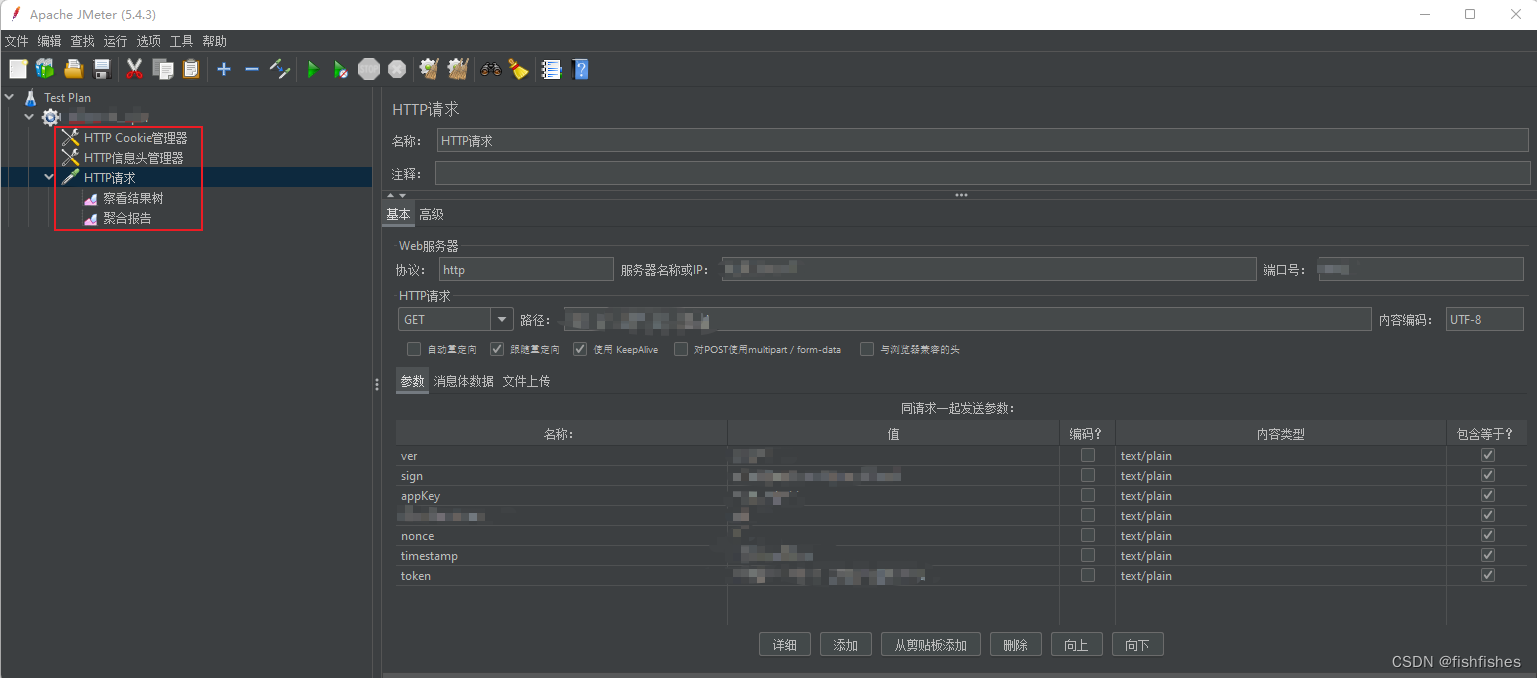Open the 运行 menu
This screenshot has height=678, width=1537.
point(116,41)
